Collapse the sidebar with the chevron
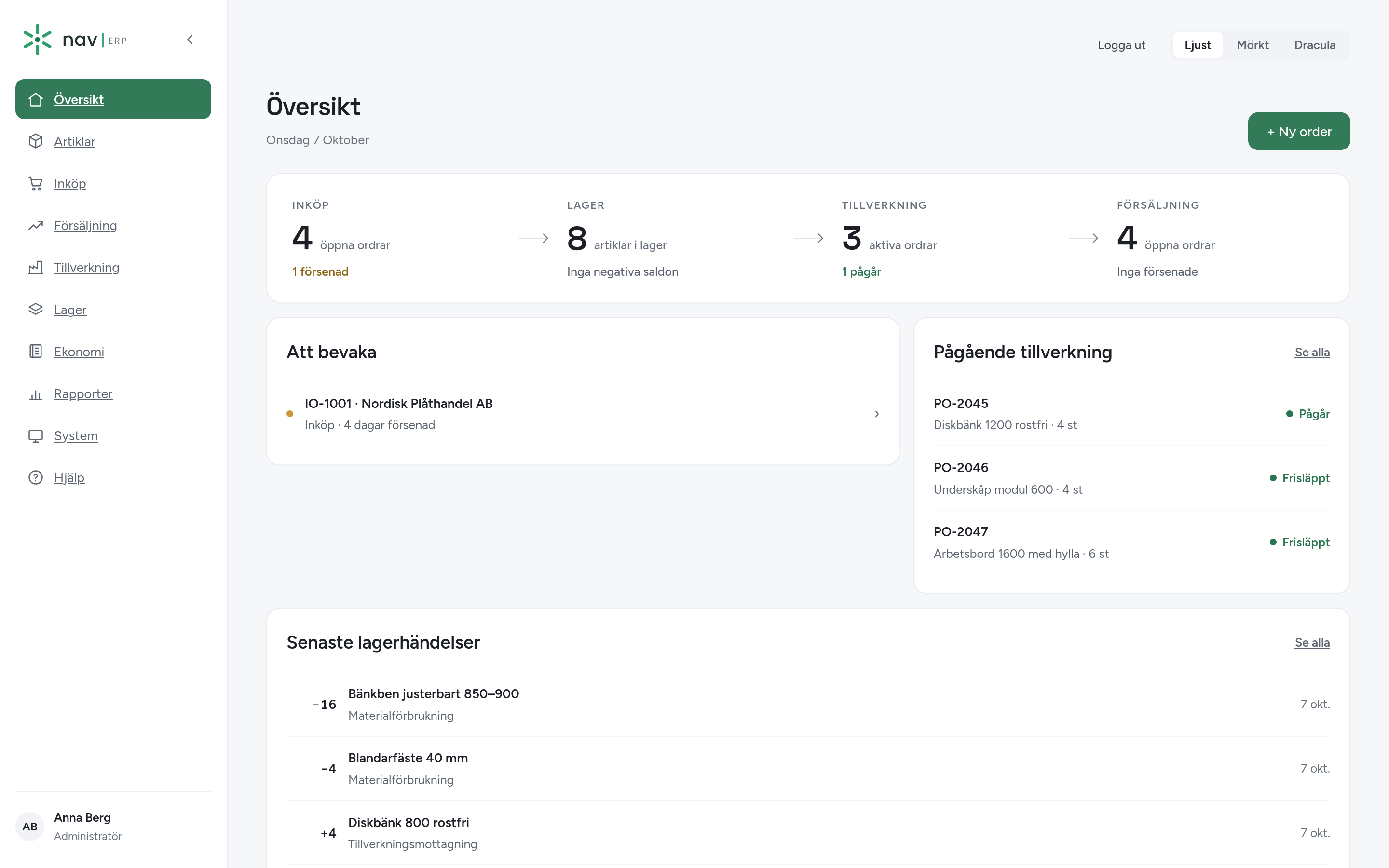This screenshot has width=1389, height=868. coord(190,40)
